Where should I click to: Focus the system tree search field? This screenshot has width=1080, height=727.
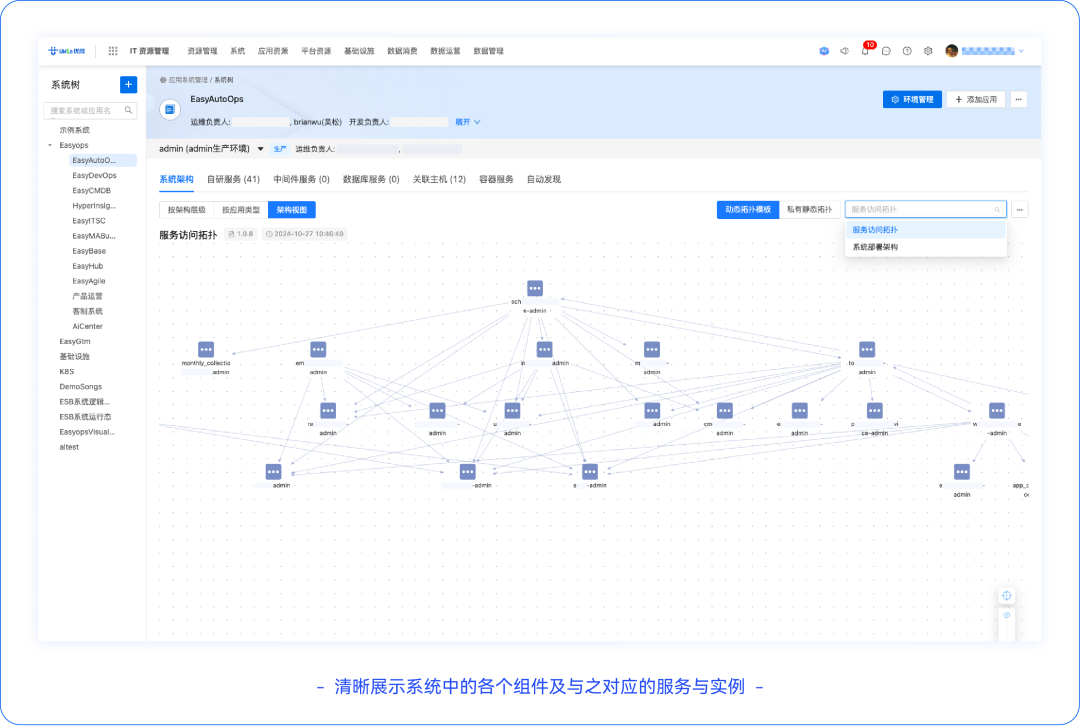coord(90,110)
